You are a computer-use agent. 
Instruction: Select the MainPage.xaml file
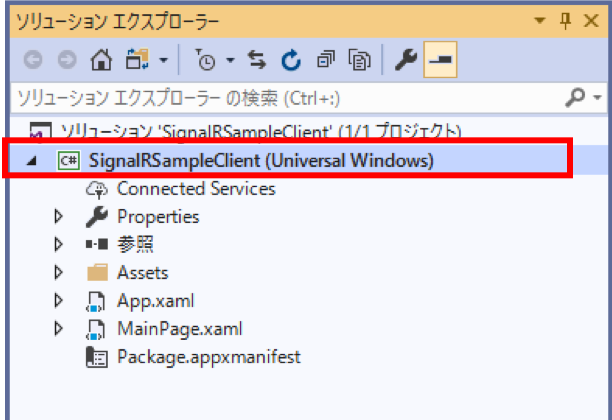pyautogui.click(x=180, y=329)
